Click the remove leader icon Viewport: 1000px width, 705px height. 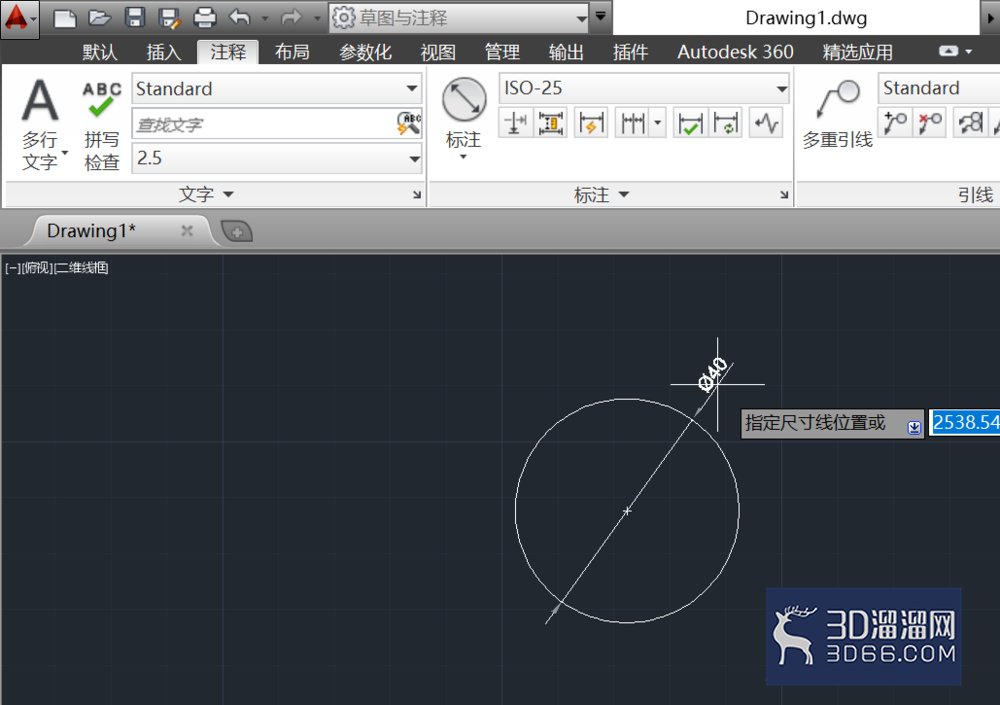pyautogui.click(x=929, y=122)
